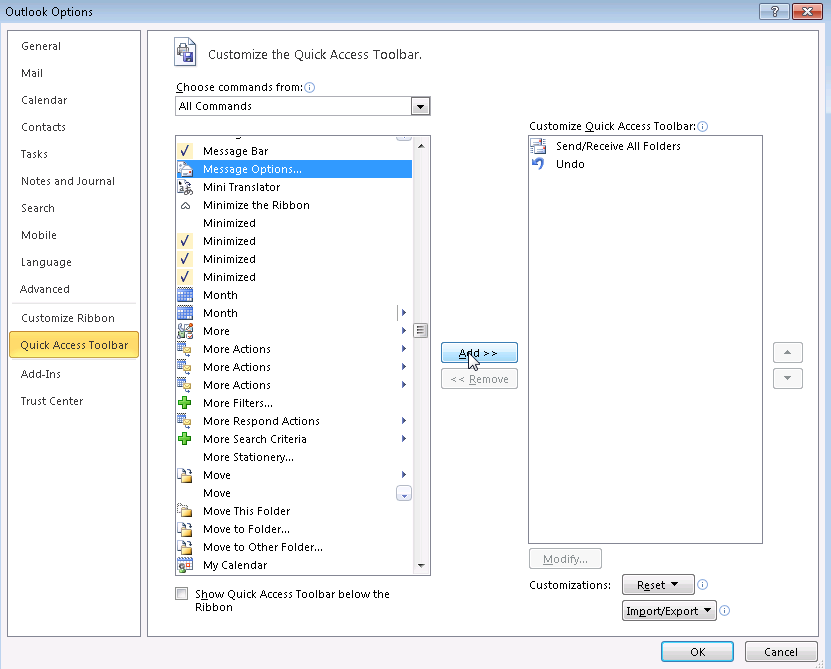This screenshot has height=669, width=831.
Task: Click the Move This Folder icon
Action: pos(184,511)
